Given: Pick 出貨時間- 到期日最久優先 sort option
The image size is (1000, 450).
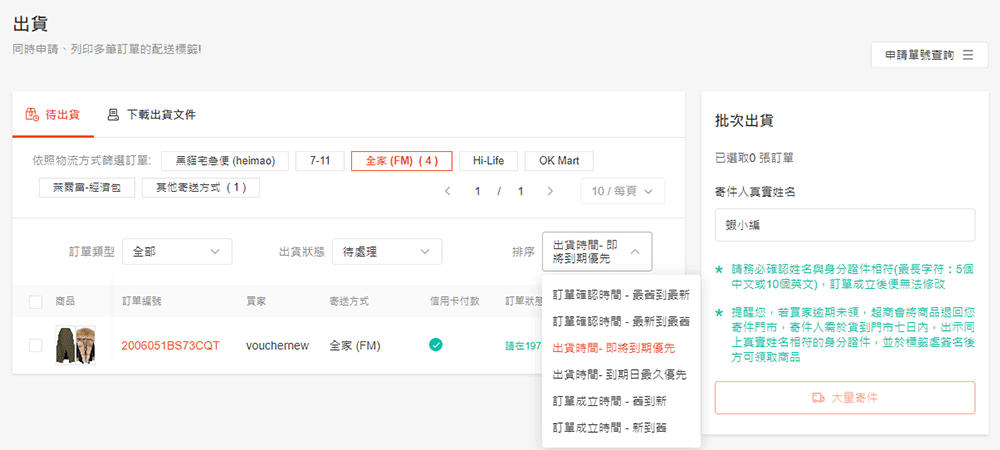Looking at the screenshot, I should (x=621, y=374).
